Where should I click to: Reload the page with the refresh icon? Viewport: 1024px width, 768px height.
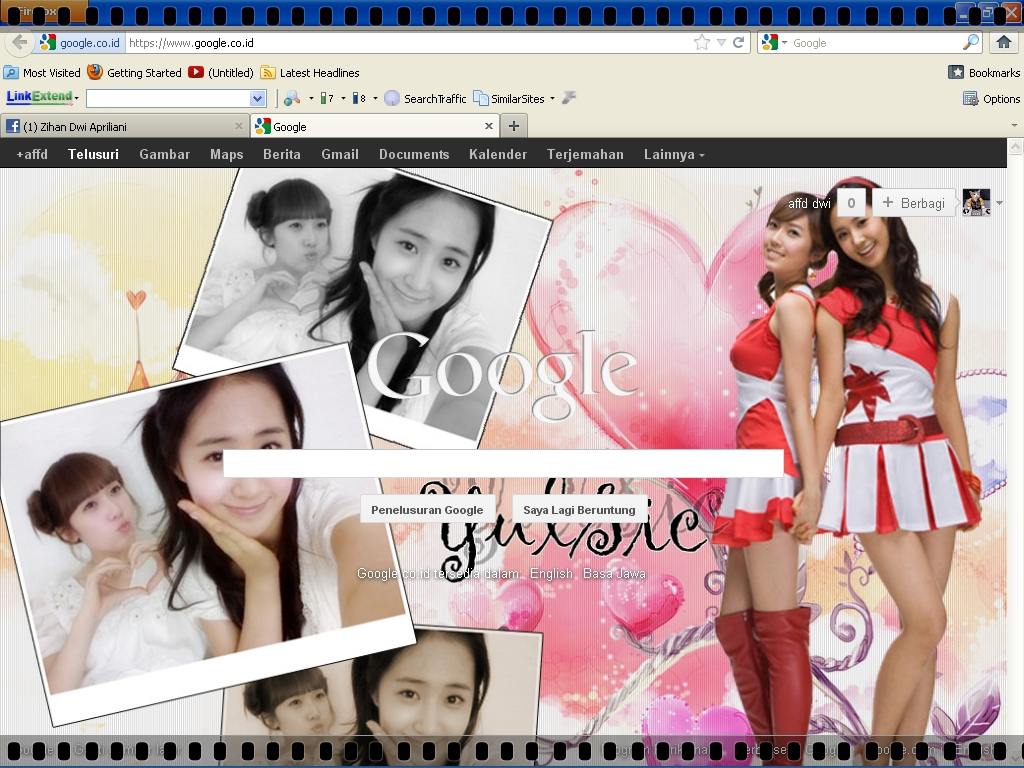coord(739,43)
